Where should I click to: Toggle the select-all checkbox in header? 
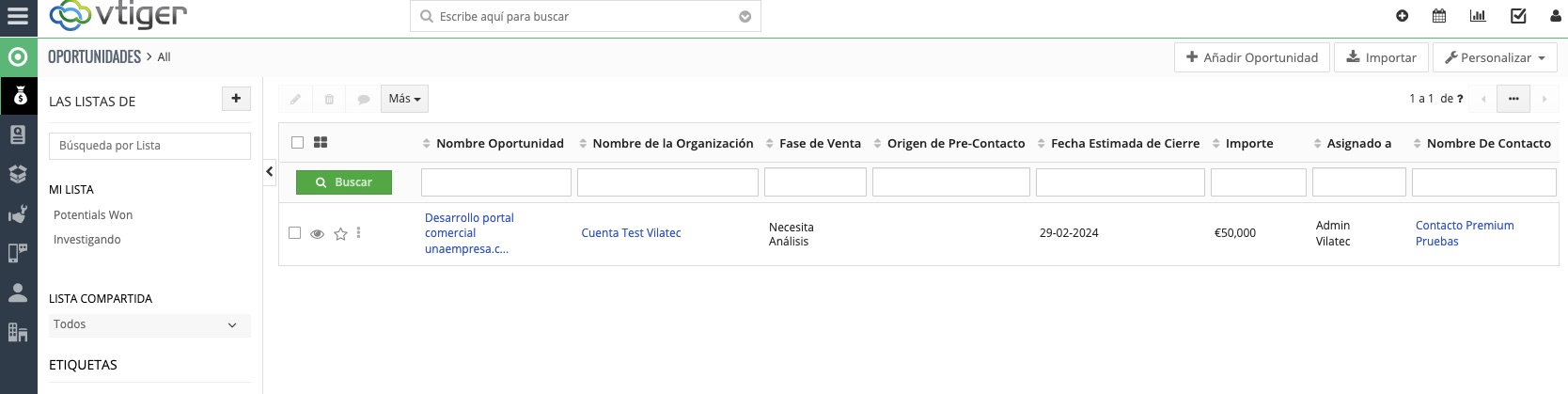click(297, 143)
